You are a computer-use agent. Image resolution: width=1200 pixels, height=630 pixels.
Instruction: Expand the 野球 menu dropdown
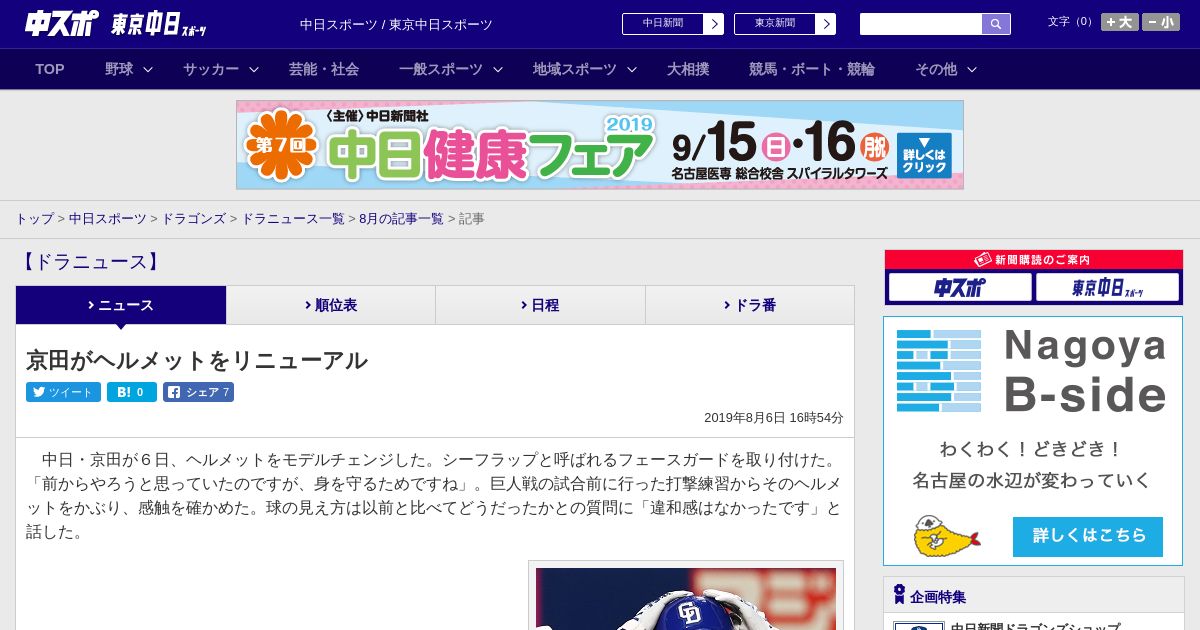tap(128, 69)
